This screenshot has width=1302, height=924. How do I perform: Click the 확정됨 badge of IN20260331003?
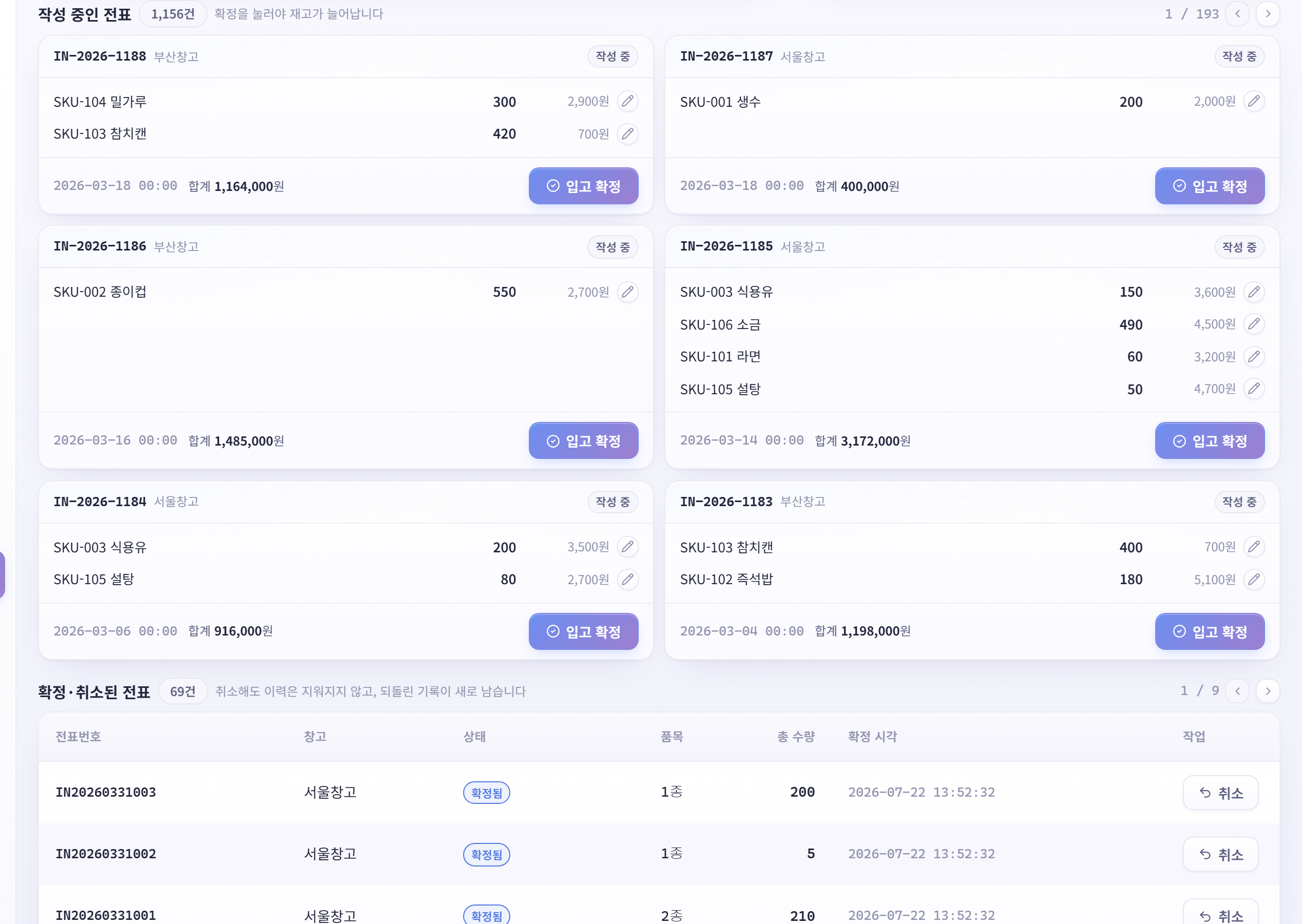(x=487, y=793)
